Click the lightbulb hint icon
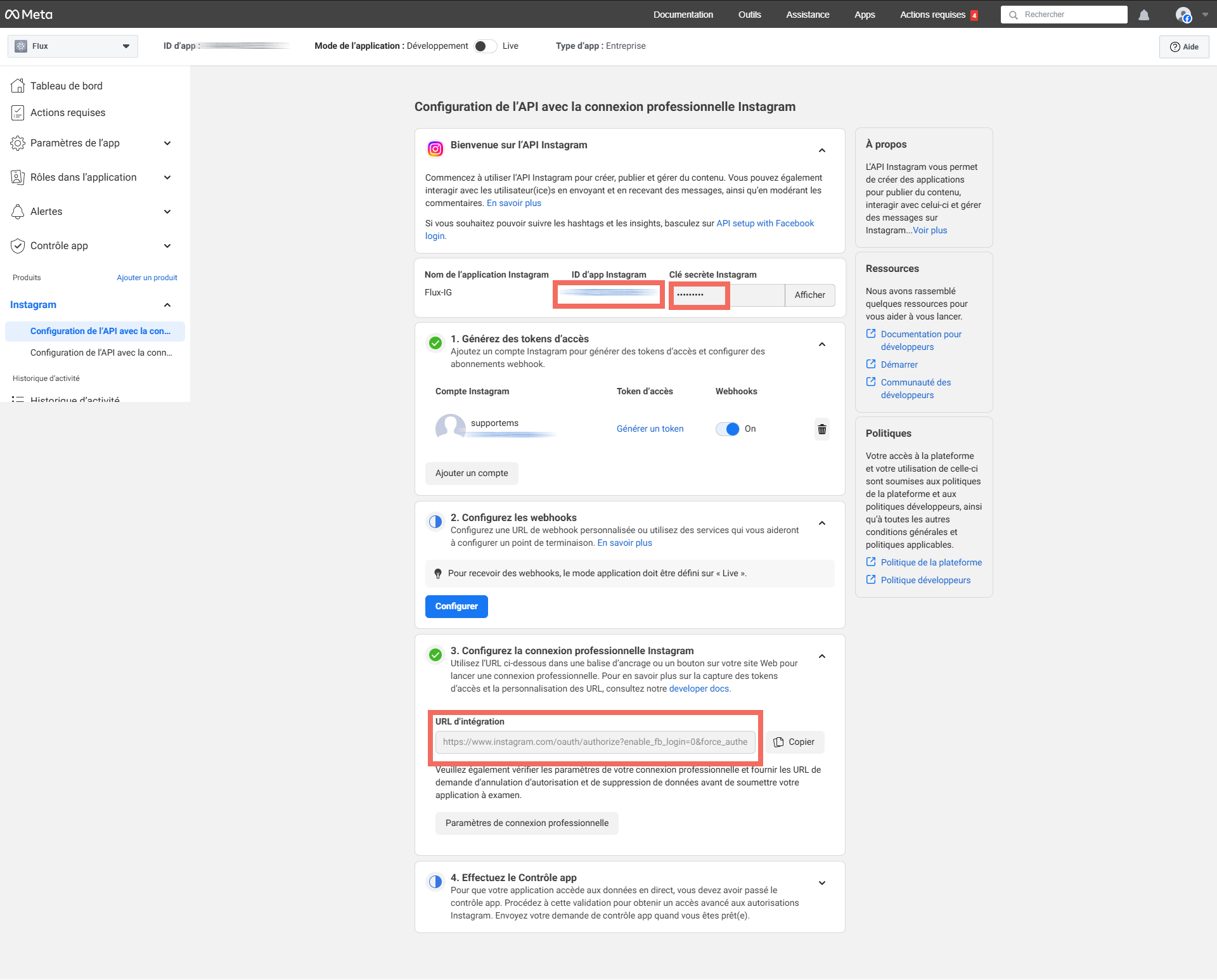1217x980 pixels. point(437,574)
